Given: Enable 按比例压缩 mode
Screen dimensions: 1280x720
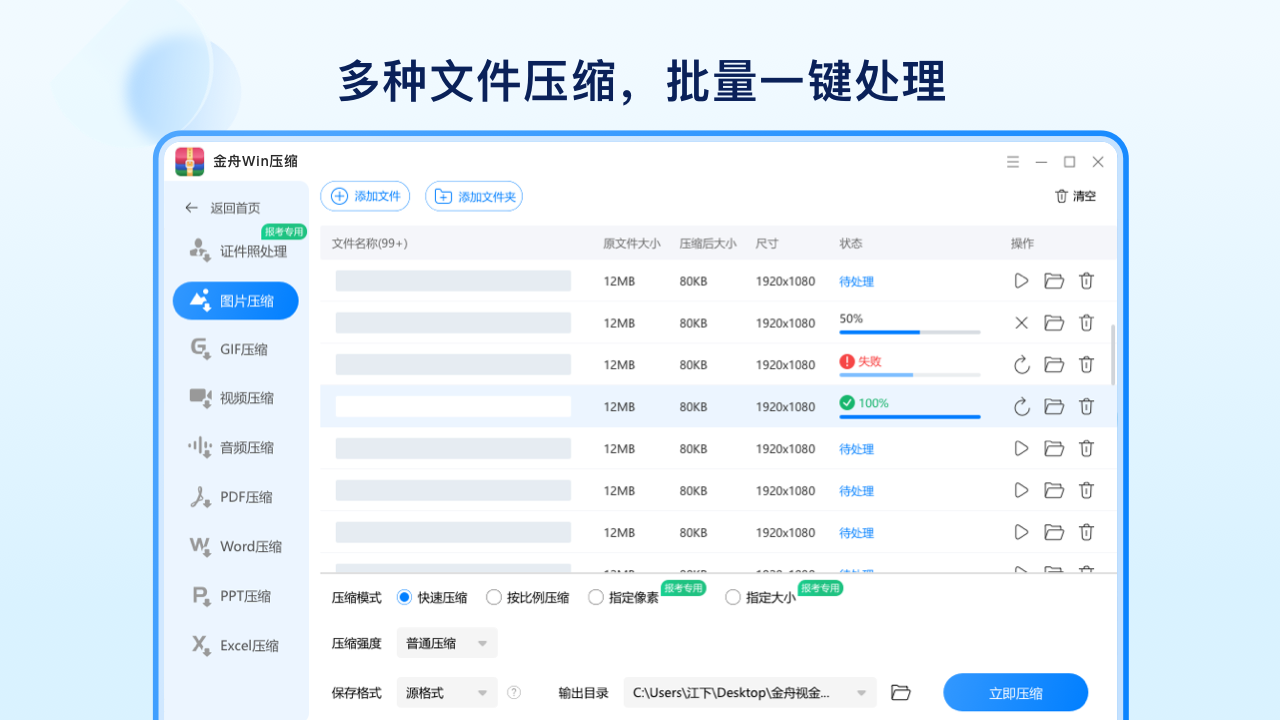Looking at the screenshot, I should pos(494,597).
